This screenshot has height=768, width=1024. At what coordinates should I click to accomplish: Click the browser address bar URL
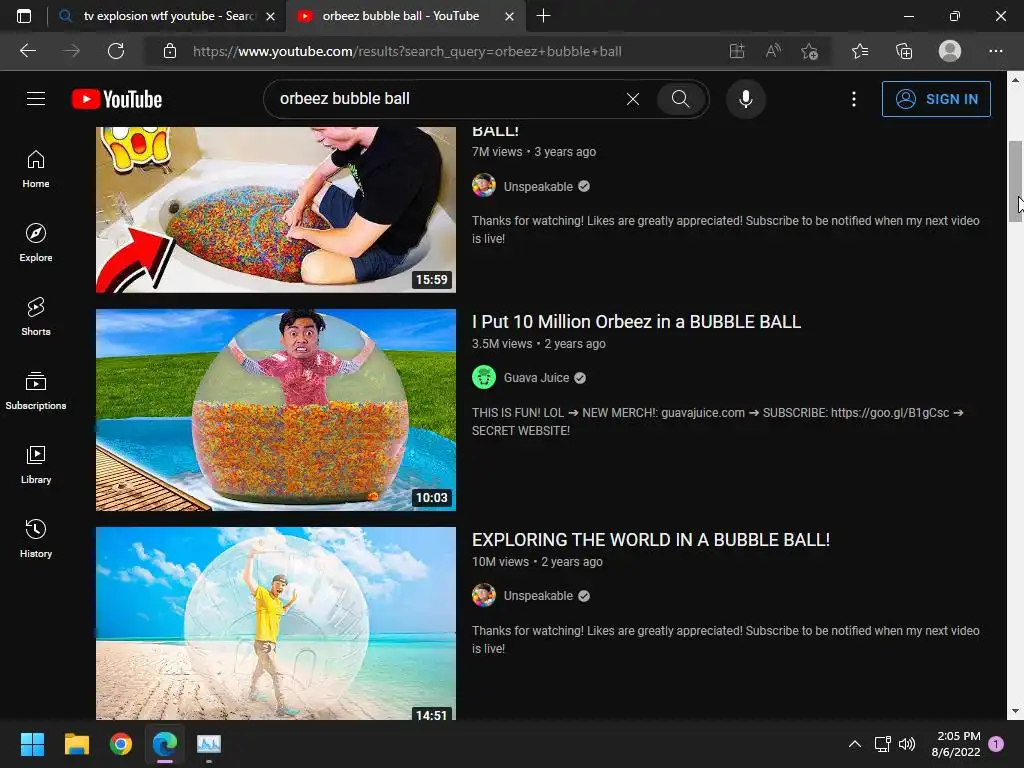(x=407, y=51)
